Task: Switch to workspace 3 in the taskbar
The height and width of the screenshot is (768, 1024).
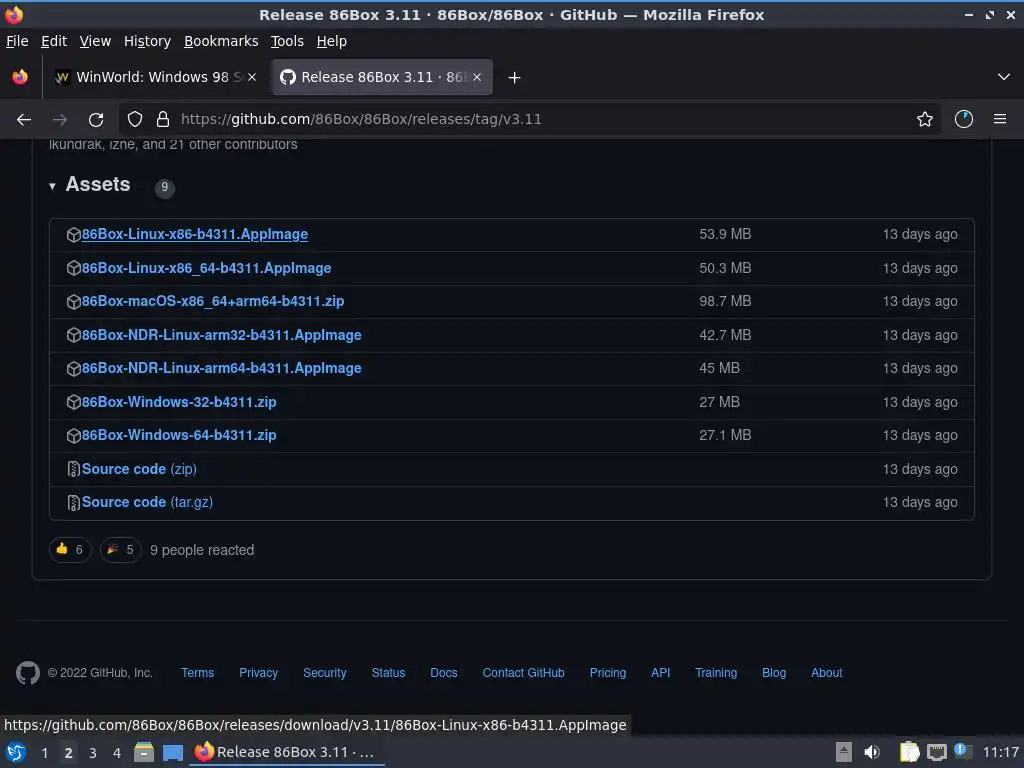Action: pyautogui.click(x=93, y=753)
